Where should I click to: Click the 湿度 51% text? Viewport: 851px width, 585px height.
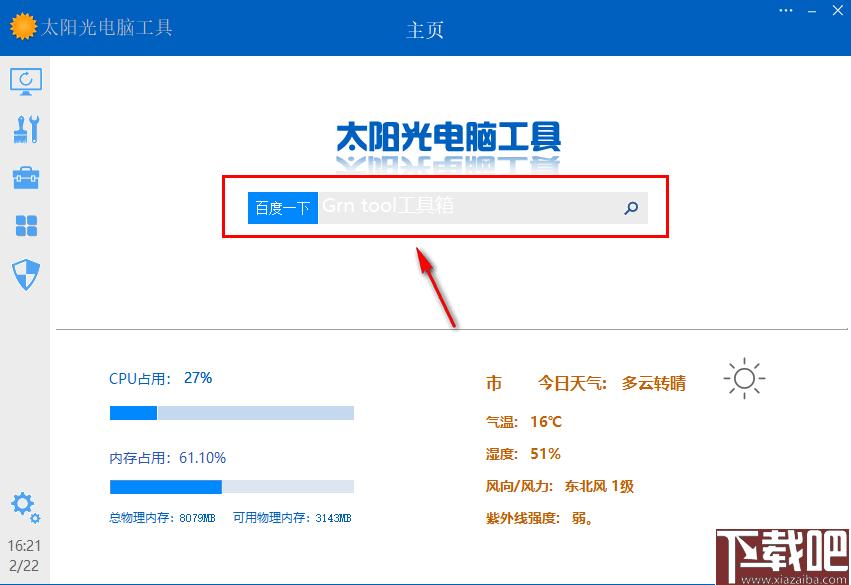point(523,454)
